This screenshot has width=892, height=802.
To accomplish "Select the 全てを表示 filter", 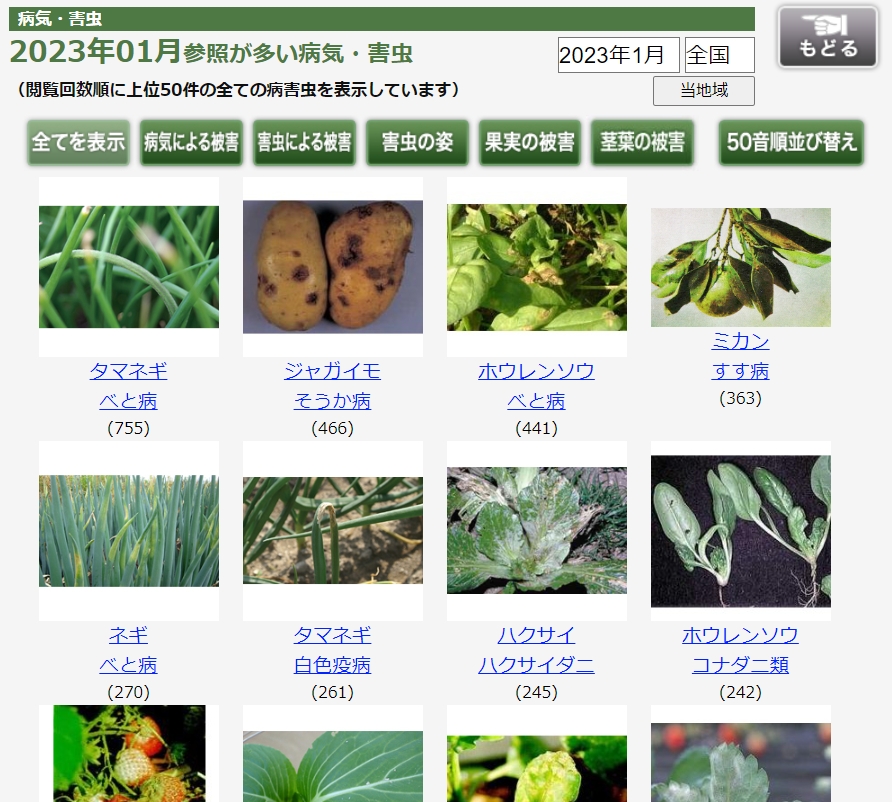I will point(79,142).
